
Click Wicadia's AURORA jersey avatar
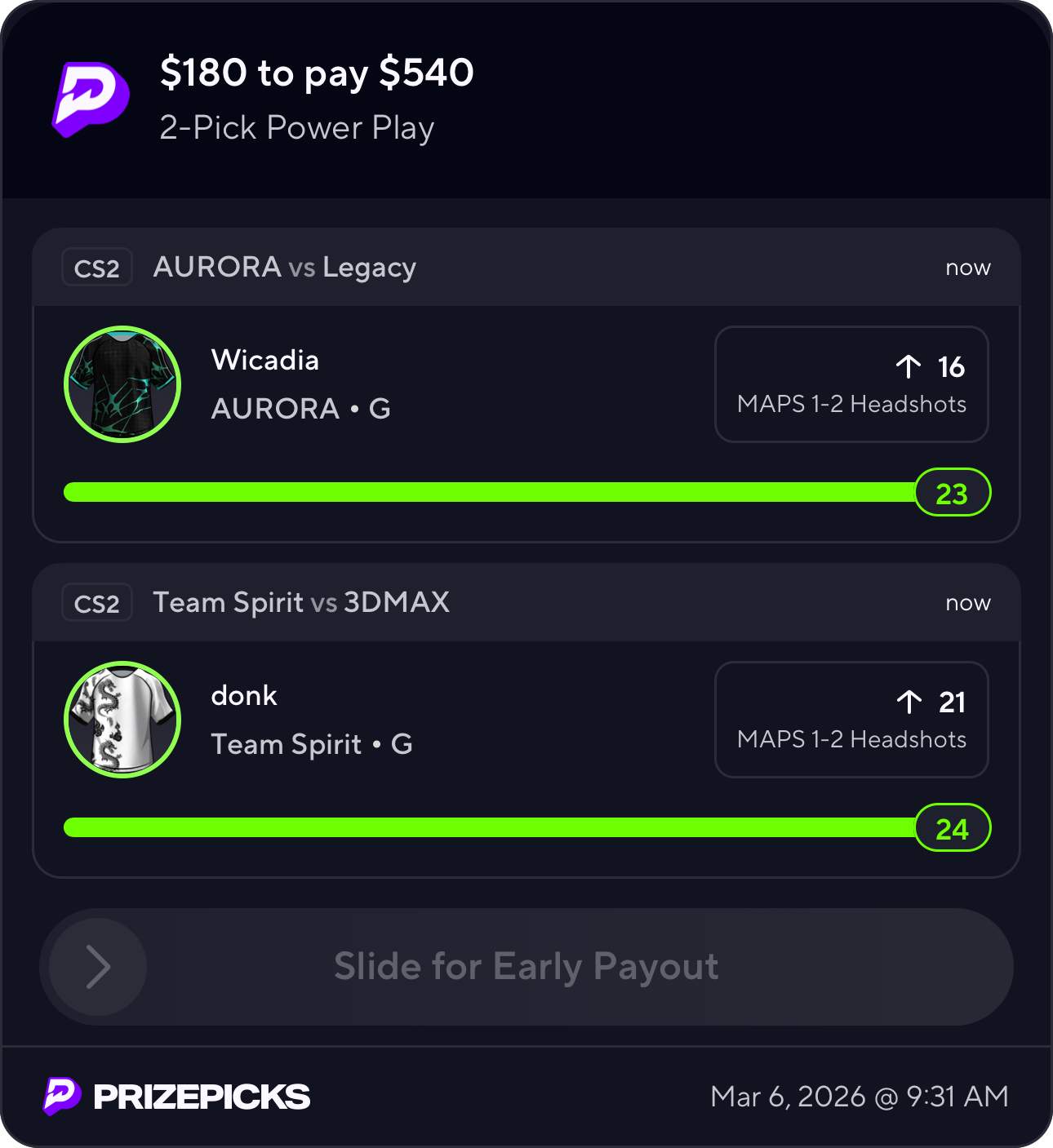click(x=122, y=384)
